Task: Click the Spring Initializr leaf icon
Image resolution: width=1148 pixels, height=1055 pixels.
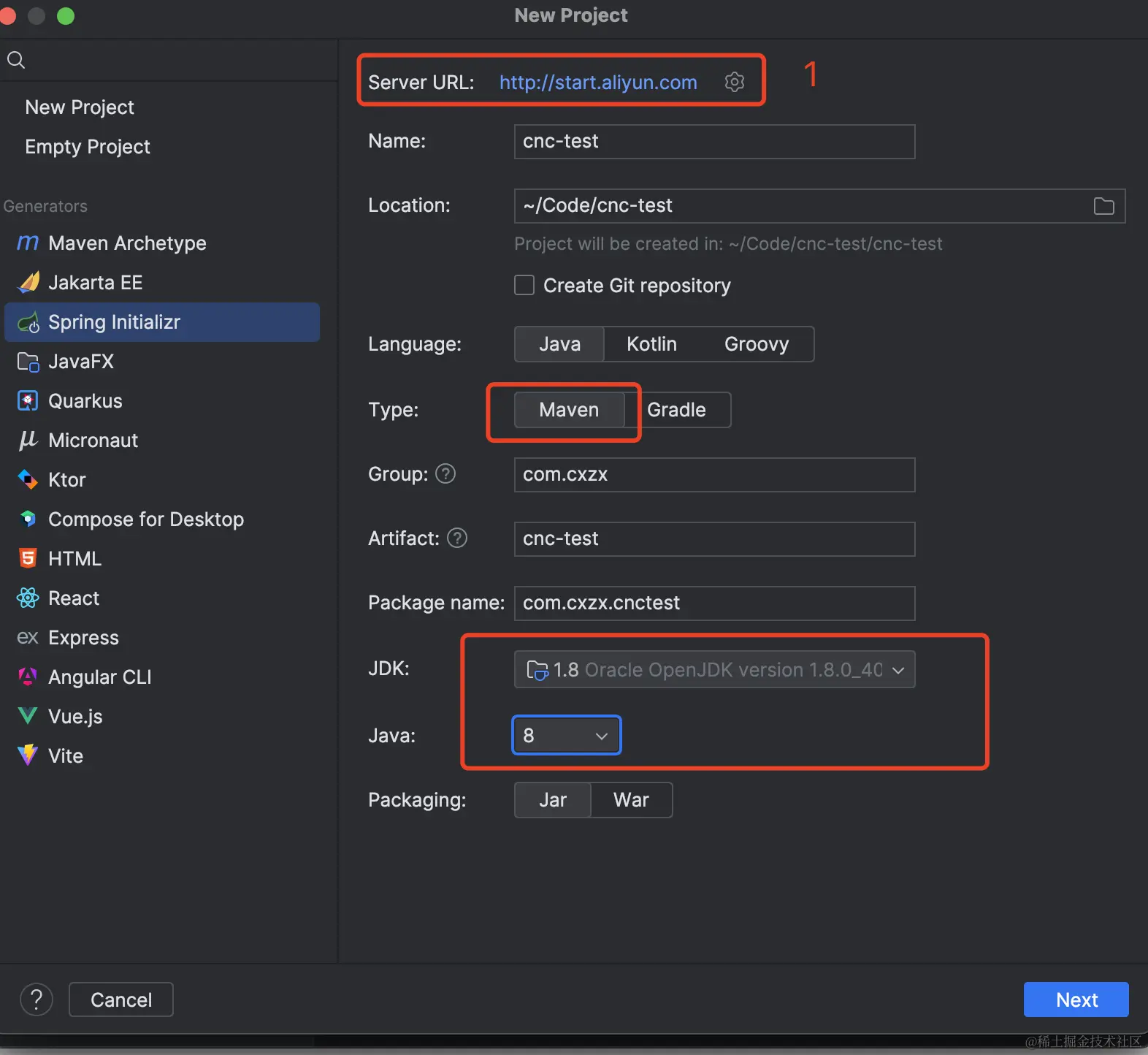Action: pos(28,322)
